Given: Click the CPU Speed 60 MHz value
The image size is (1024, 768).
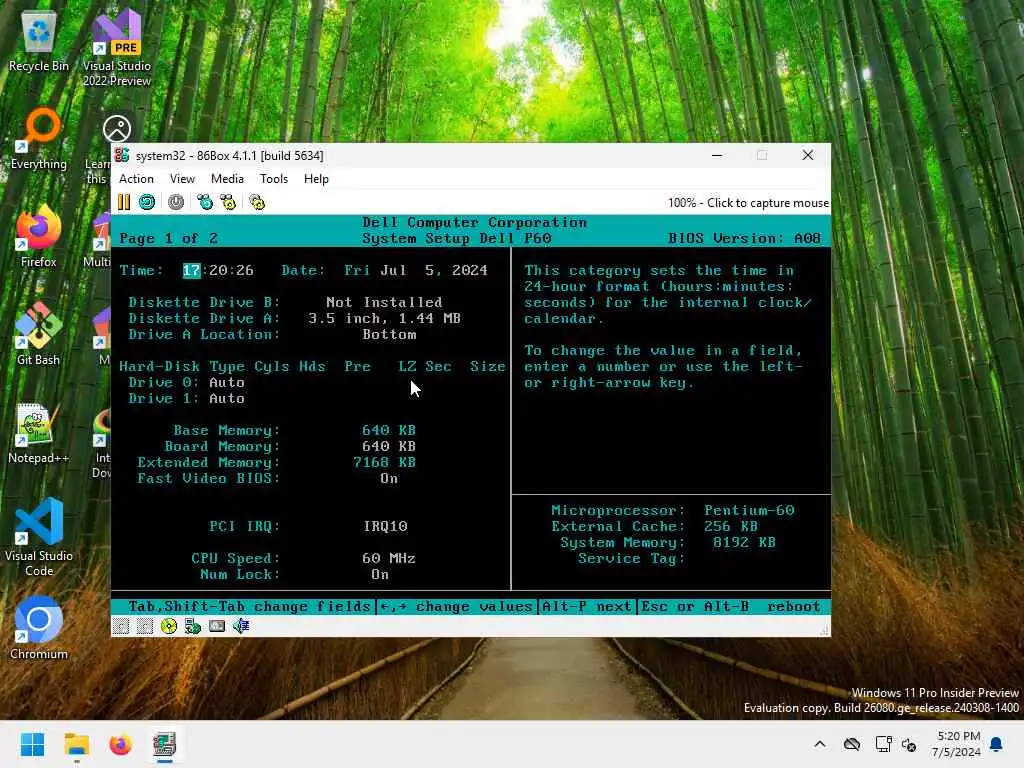Looking at the screenshot, I should click(x=389, y=558).
